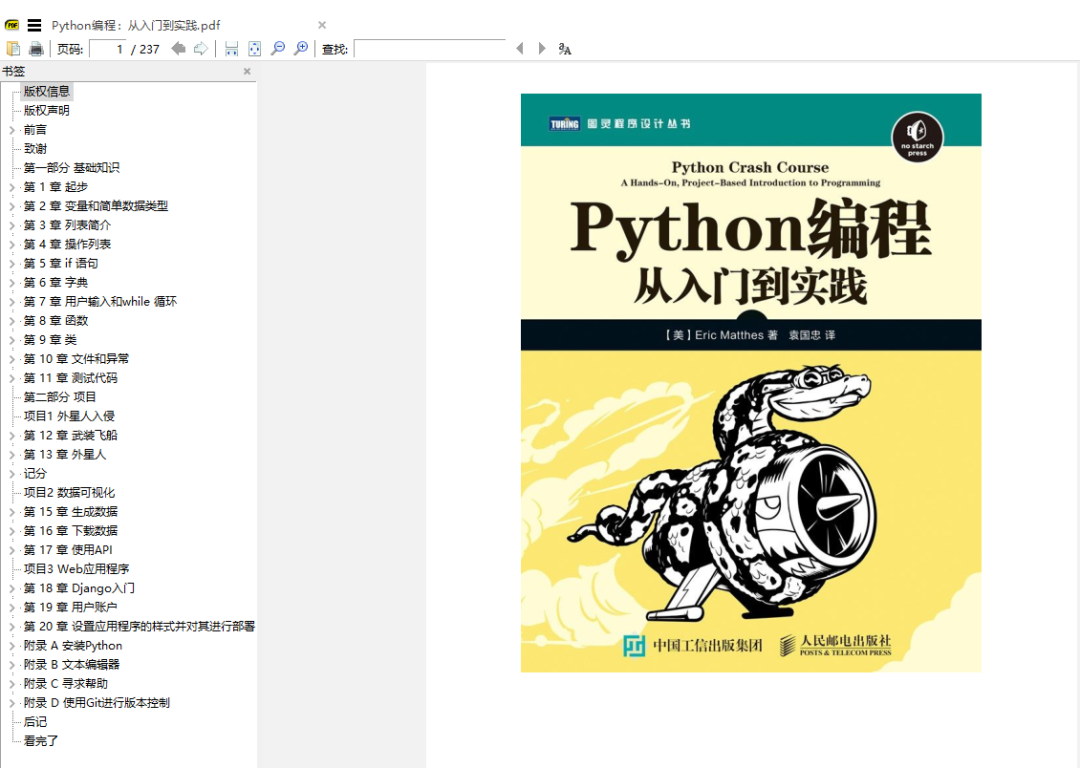Image resolution: width=1080 pixels, height=768 pixels.
Task: Open 项目1 外星人入侵 bookmark
Action: click(x=69, y=416)
